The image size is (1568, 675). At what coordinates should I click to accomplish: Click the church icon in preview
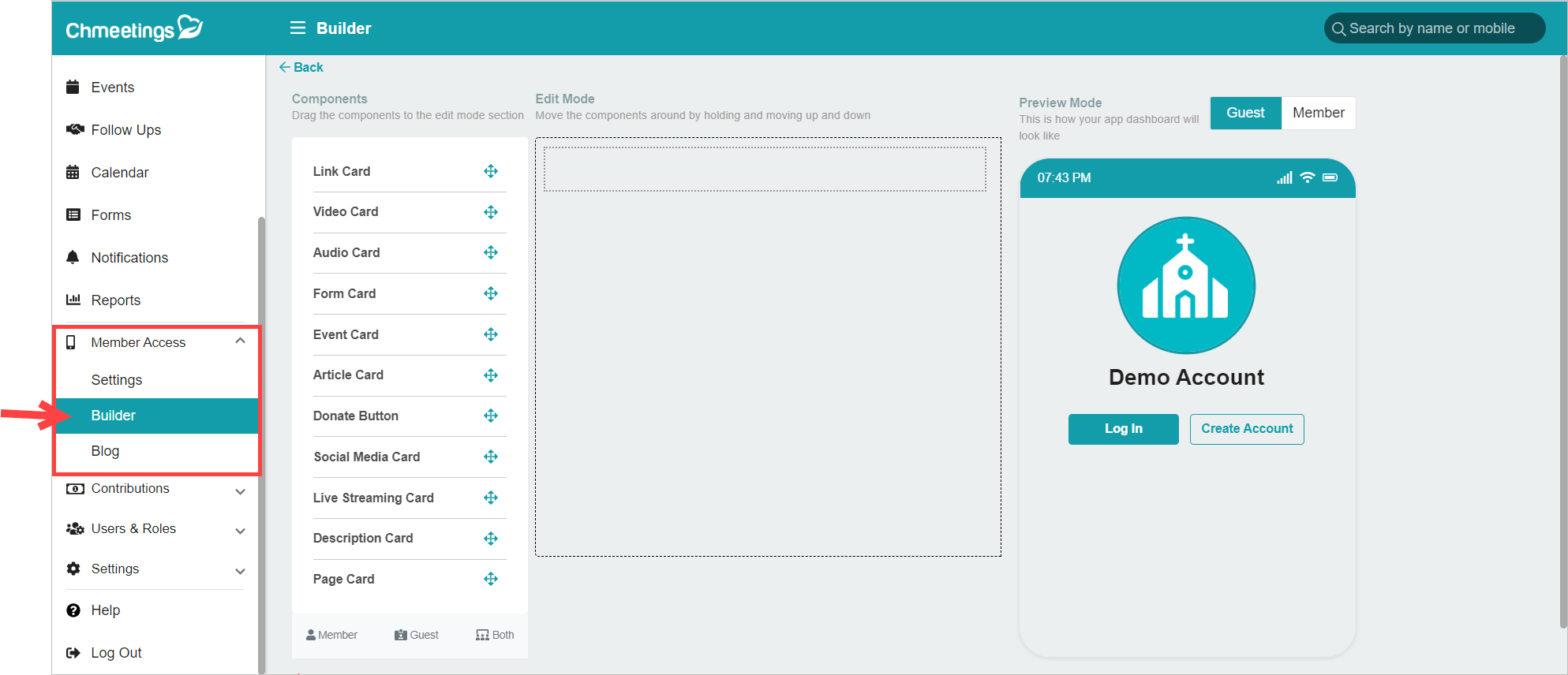1185,285
